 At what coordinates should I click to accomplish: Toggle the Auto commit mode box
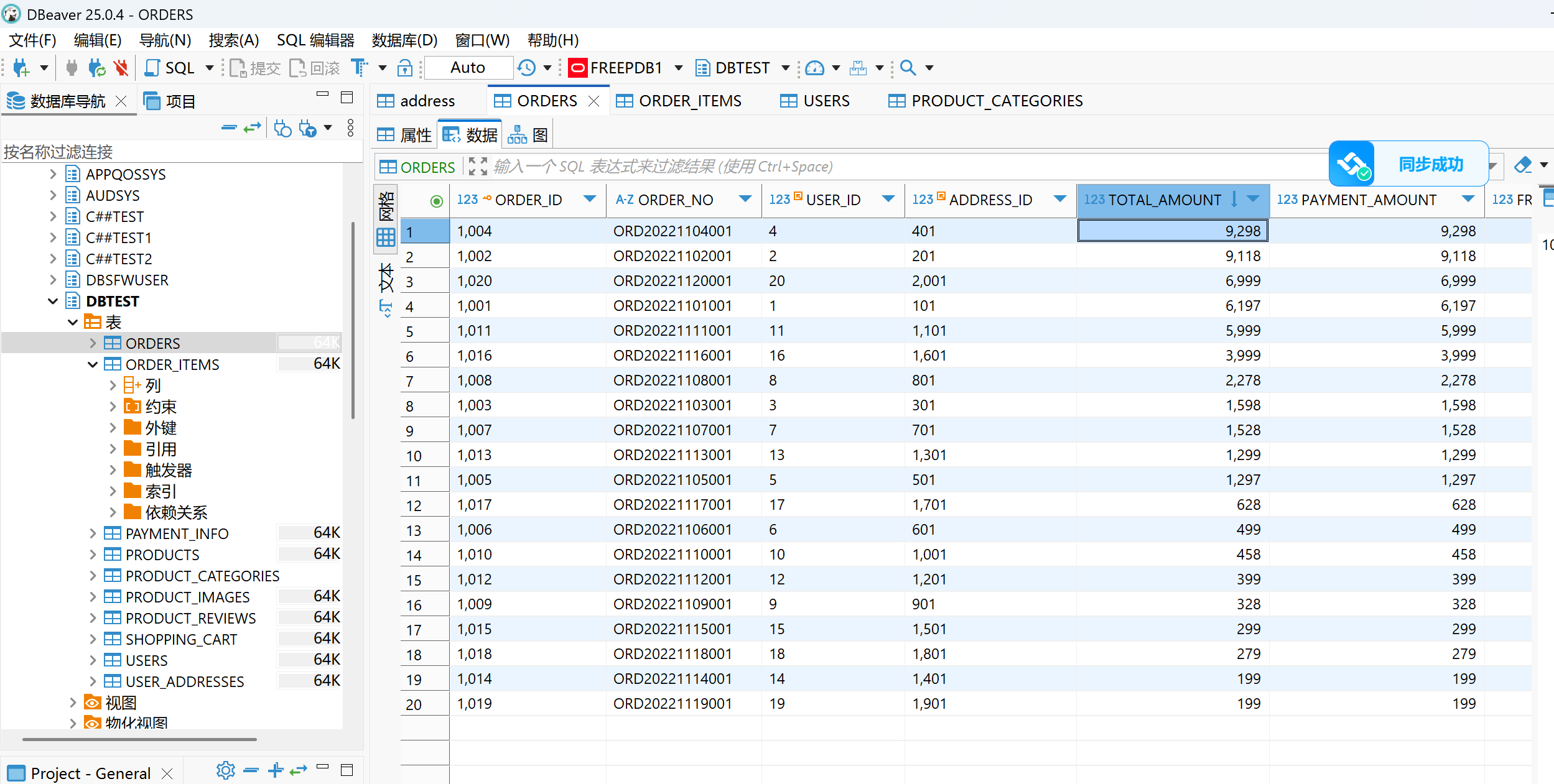pos(468,68)
